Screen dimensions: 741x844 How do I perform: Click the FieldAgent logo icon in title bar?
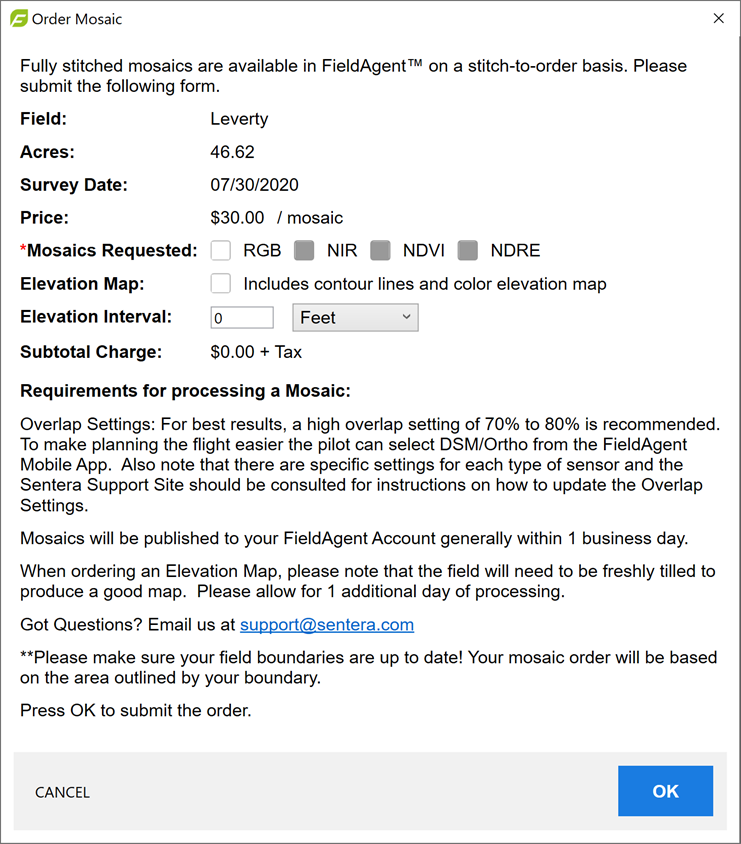(x=19, y=19)
